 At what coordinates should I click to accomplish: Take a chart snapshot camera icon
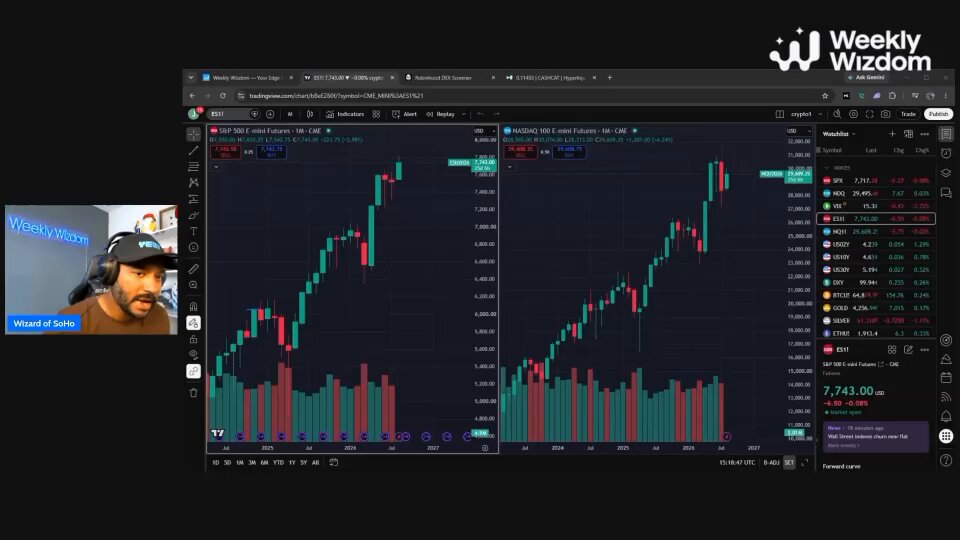coord(885,114)
